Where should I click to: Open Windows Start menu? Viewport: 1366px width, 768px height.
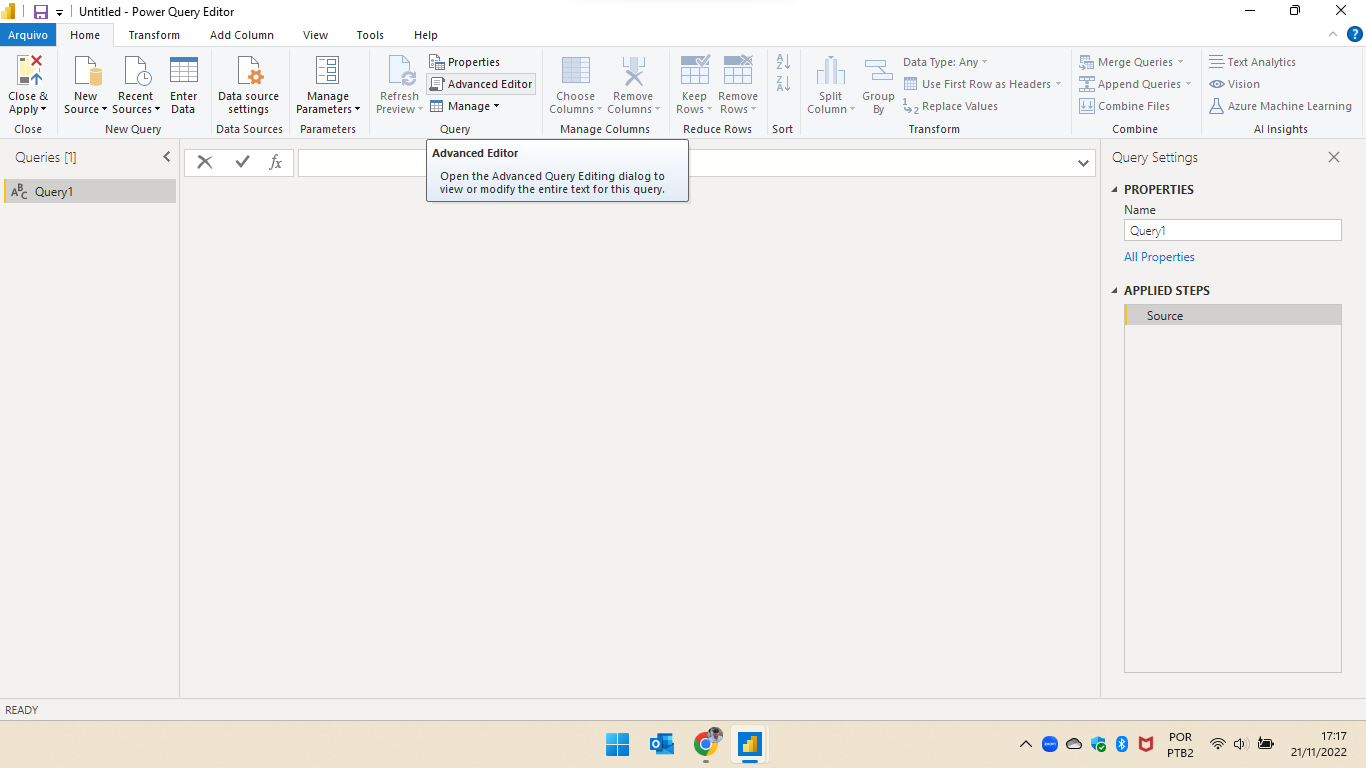tap(617, 744)
